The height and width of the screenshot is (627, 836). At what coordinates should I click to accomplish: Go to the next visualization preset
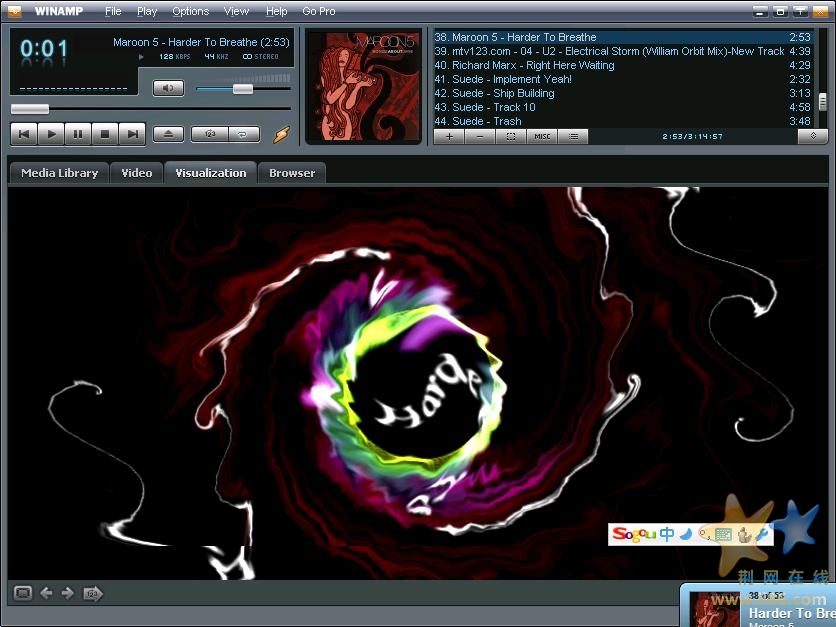point(68,593)
